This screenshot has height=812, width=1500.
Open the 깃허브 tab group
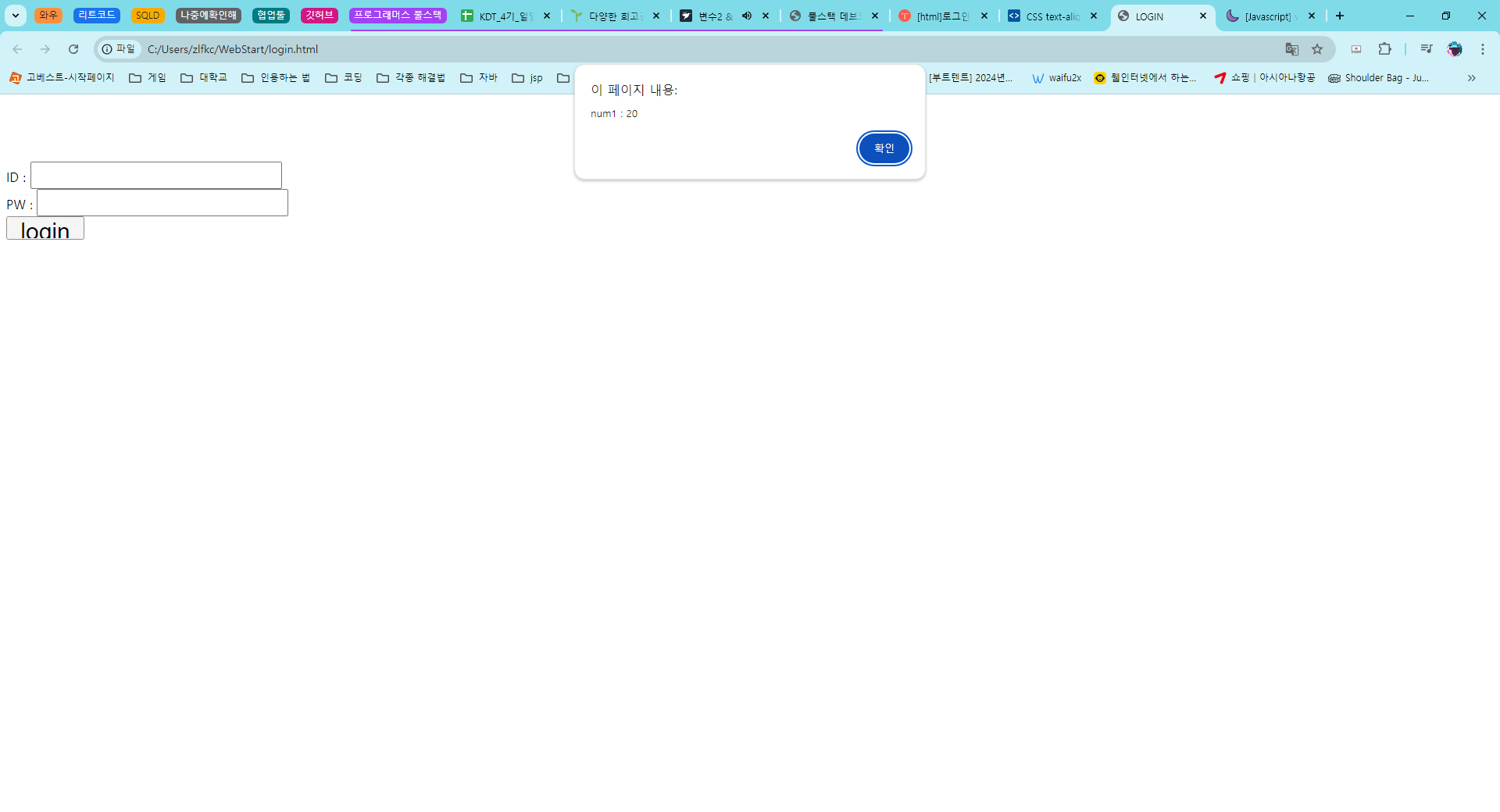pyautogui.click(x=320, y=16)
